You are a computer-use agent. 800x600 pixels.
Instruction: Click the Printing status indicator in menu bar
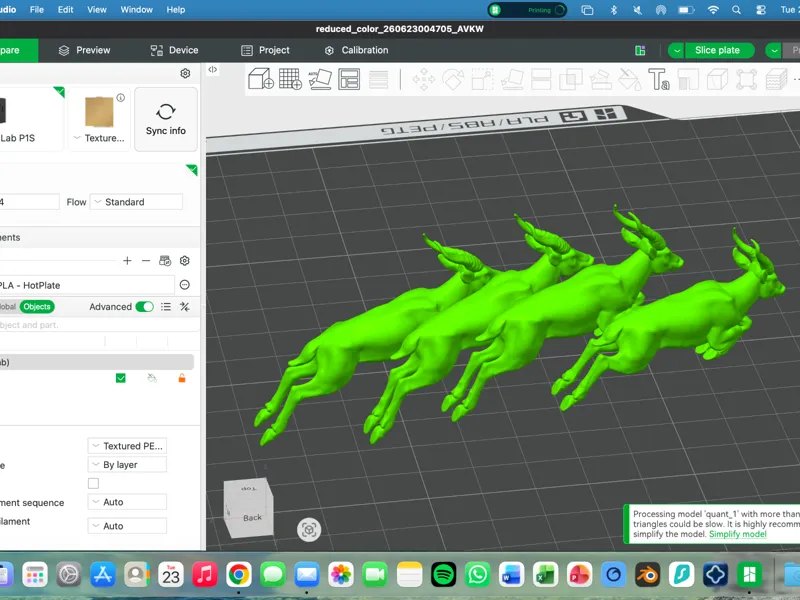click(527, 10)
